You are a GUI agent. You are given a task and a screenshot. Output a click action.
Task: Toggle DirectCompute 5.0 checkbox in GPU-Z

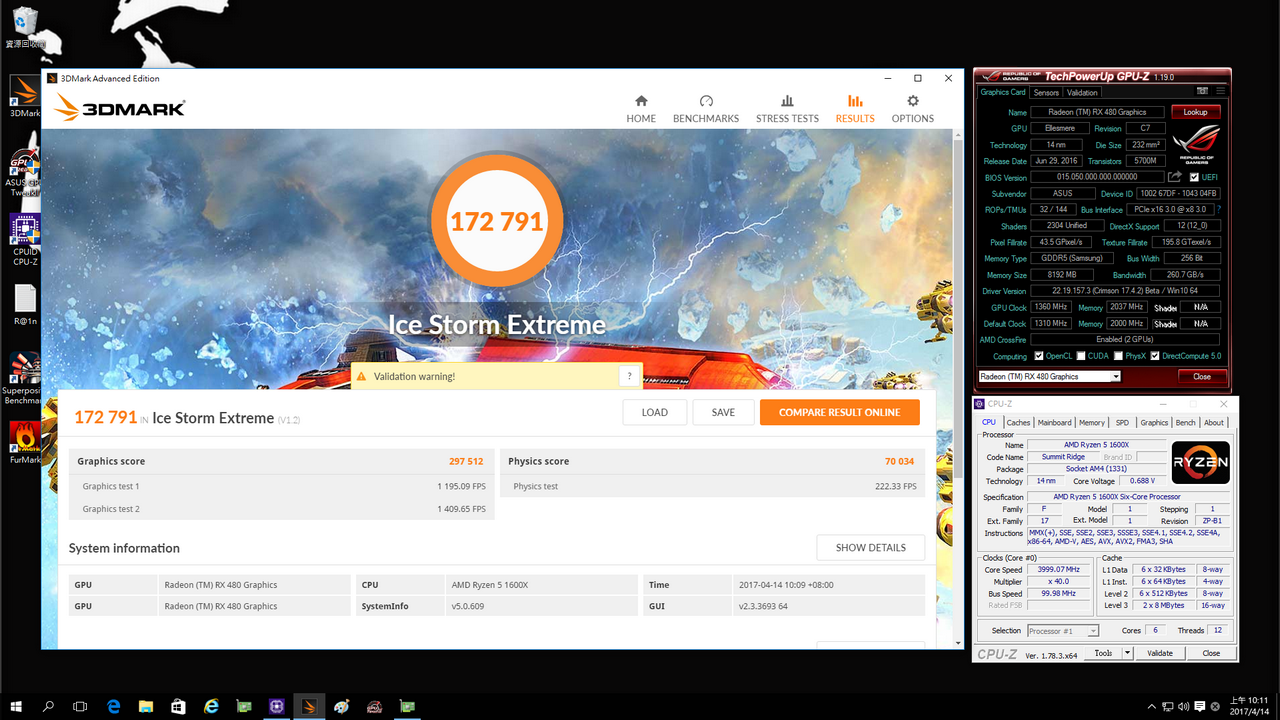tap(1155, 356)
